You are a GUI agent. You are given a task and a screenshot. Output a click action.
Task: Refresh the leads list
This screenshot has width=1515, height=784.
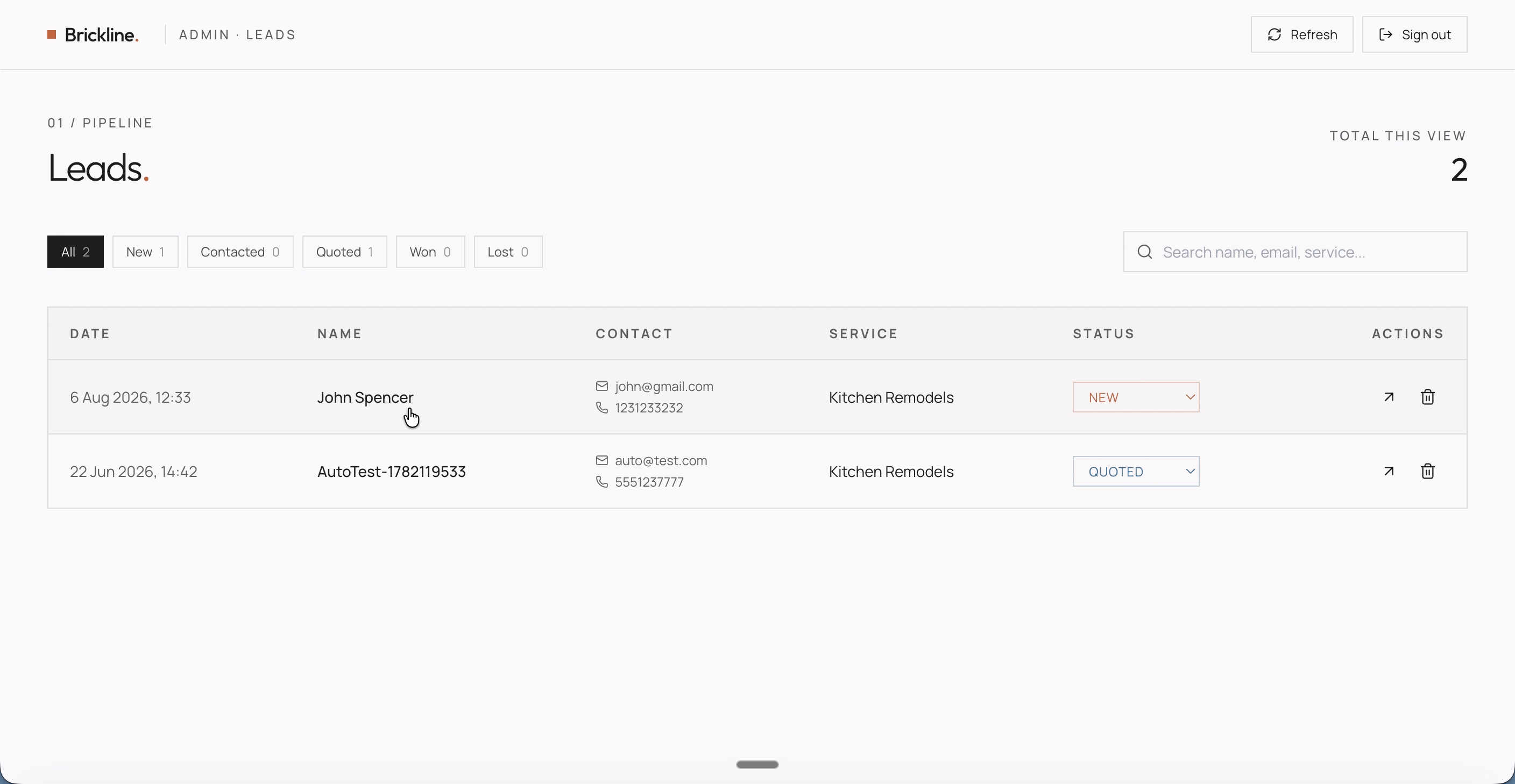tap(1301, 34)
